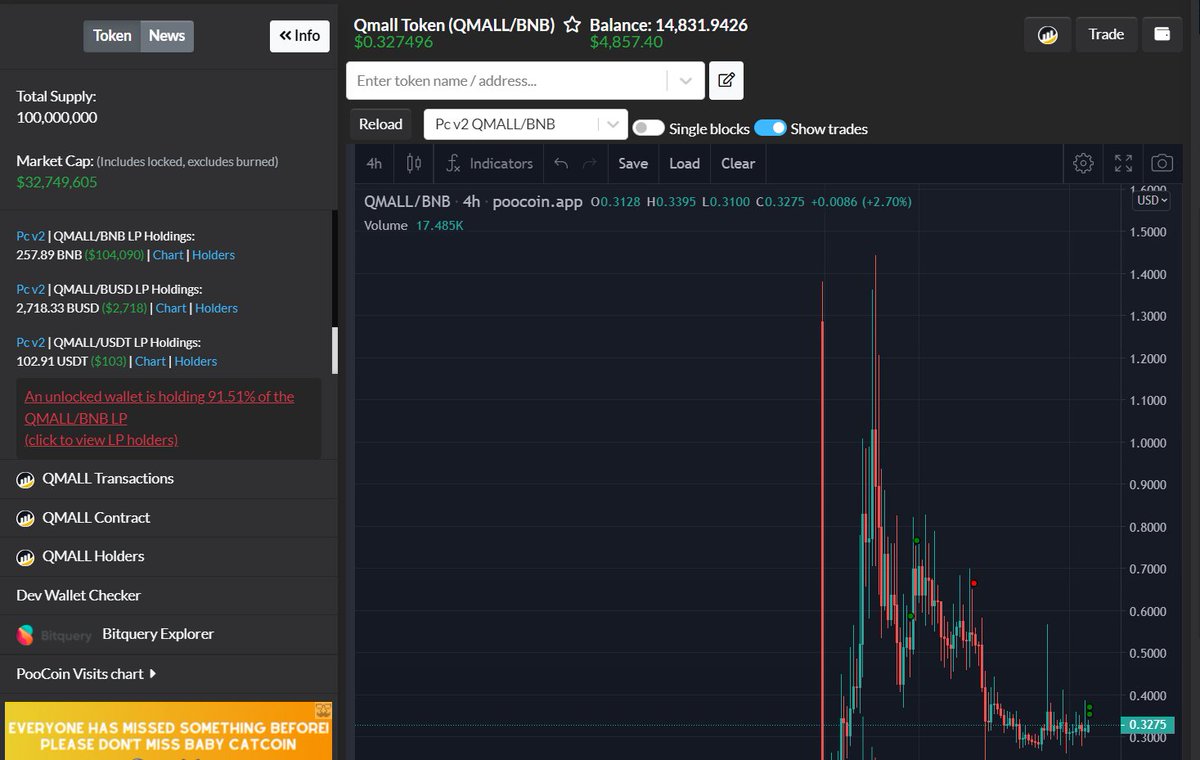Toggle the Single blocks switch
This screenshot has width=1200, height=760.
point(649,128)
